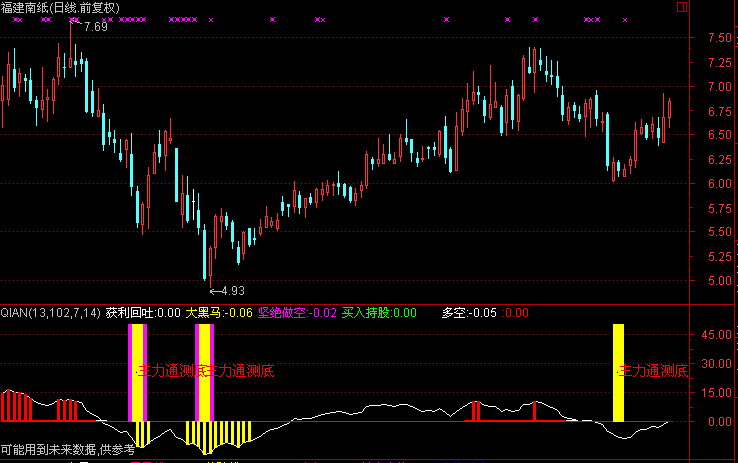The width and height of the screenshot is (738, 463).
Task: Click the magenta 坚绝做空 indicator label
Action: tap(283, 312)
